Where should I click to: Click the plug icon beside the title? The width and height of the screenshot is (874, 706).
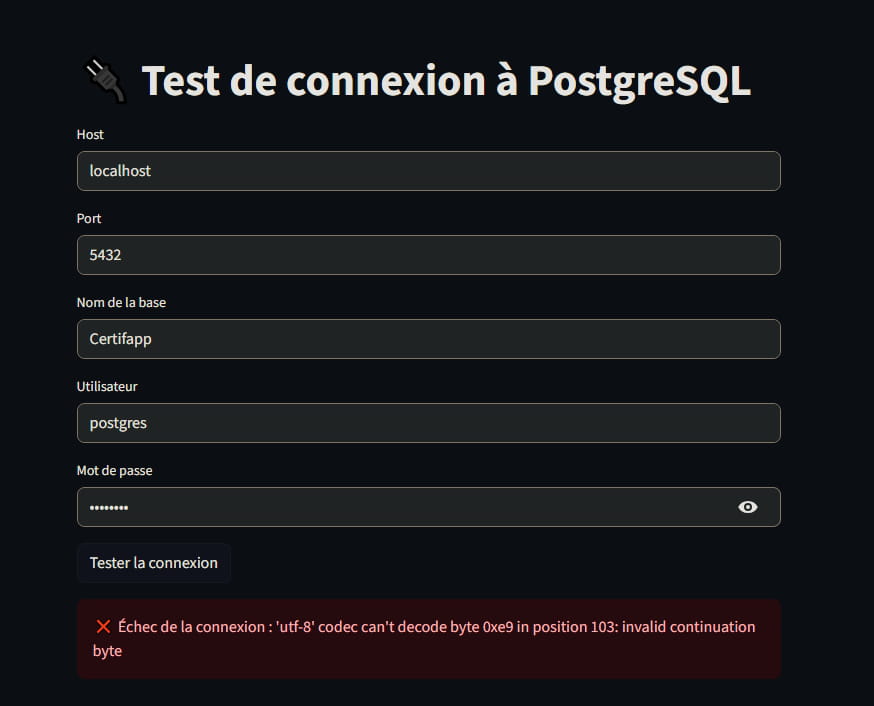(x=103, y=82)
